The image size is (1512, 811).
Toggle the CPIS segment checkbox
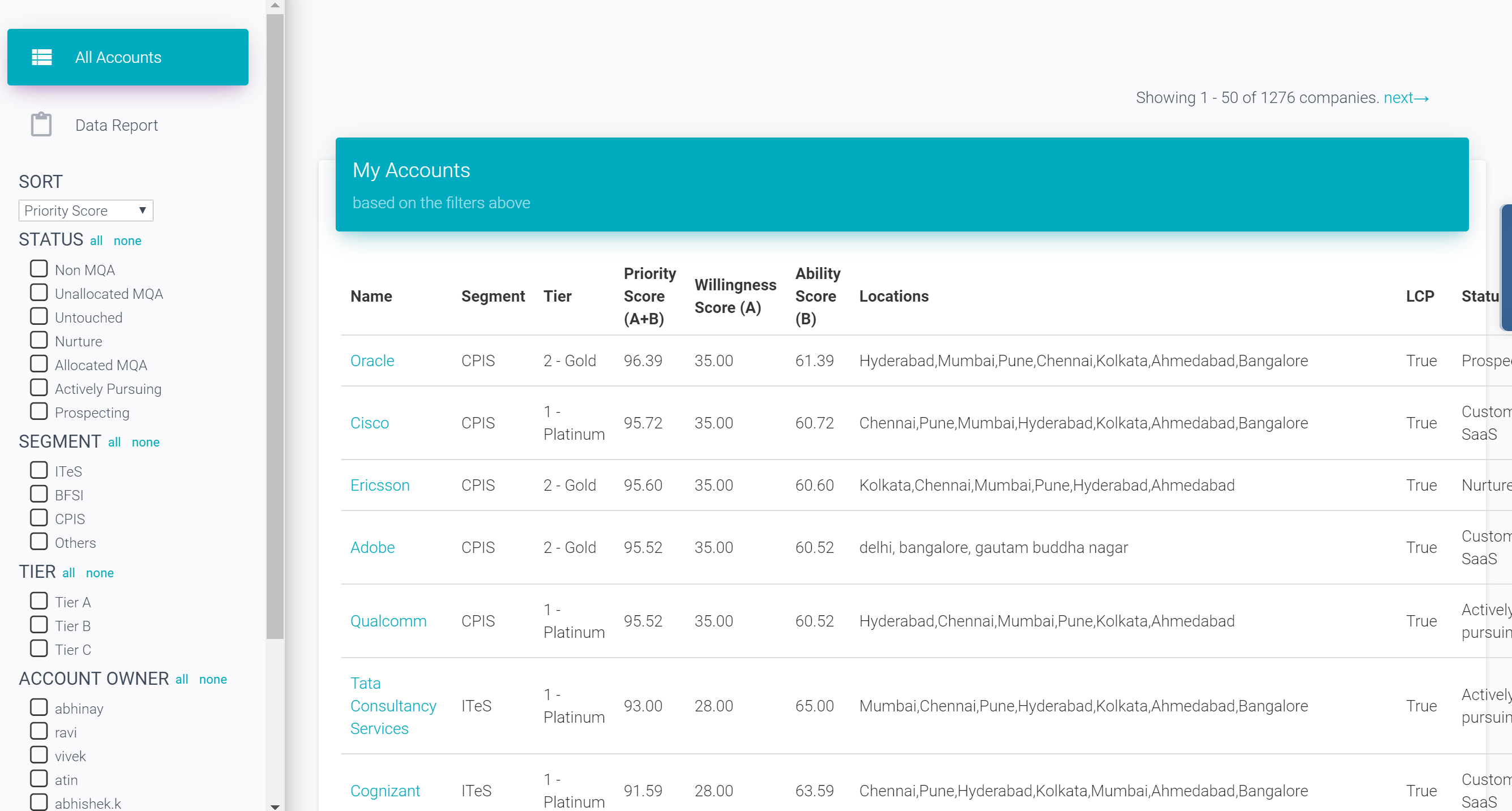pyautogui.click(x=38, y=518)
